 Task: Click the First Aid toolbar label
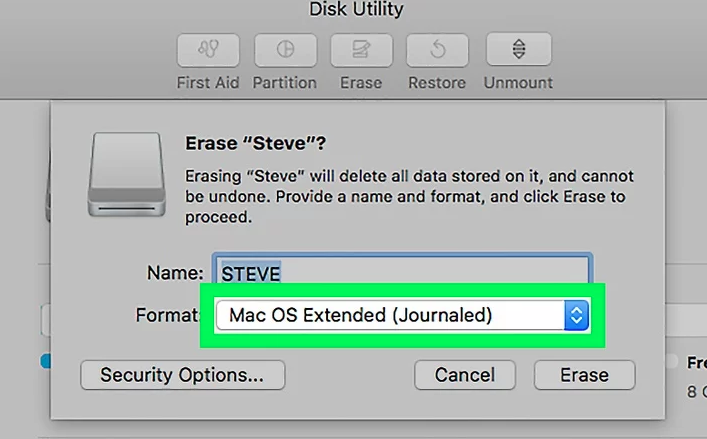(x=208, y=83)
